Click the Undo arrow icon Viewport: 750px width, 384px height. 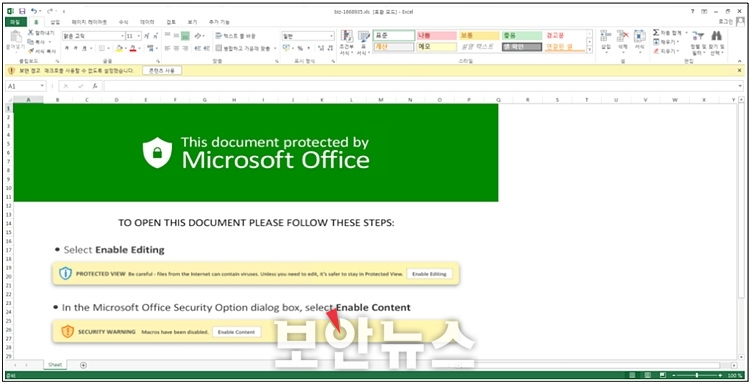click(33, 11)
